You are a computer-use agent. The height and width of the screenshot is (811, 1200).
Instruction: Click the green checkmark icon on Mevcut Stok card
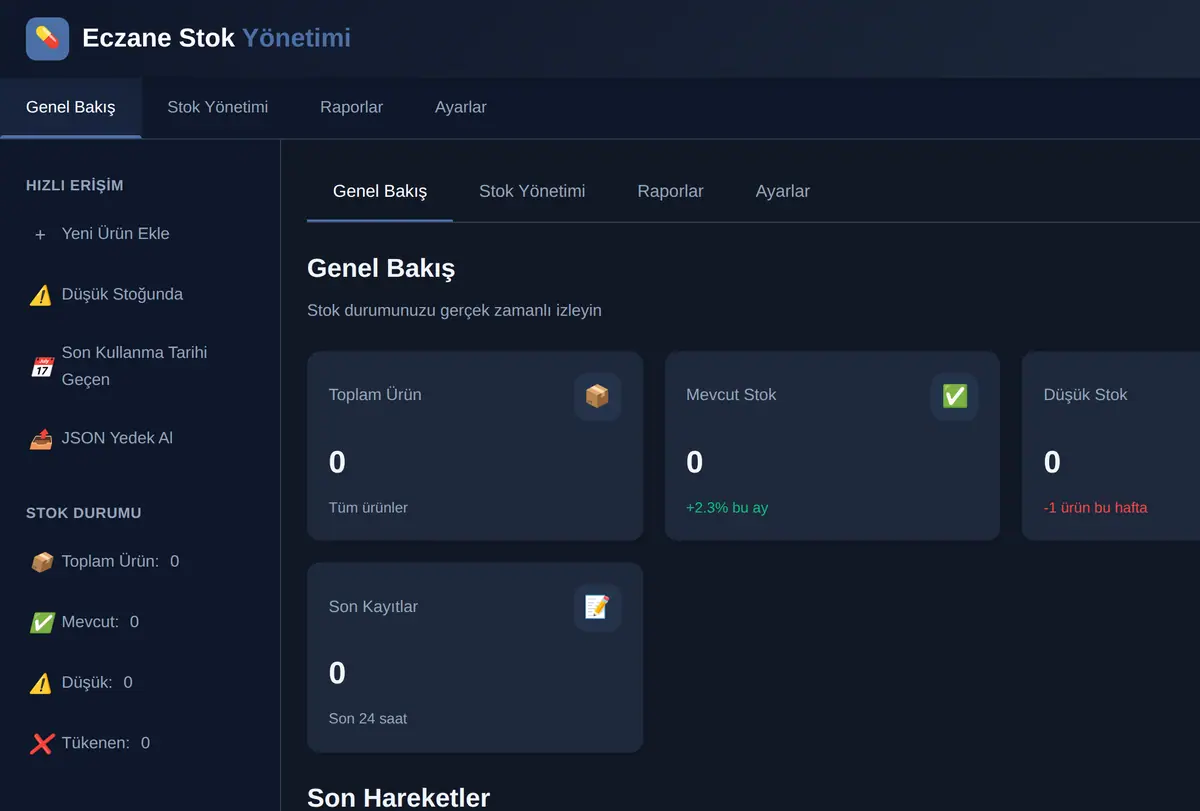(x=955, y=396)
